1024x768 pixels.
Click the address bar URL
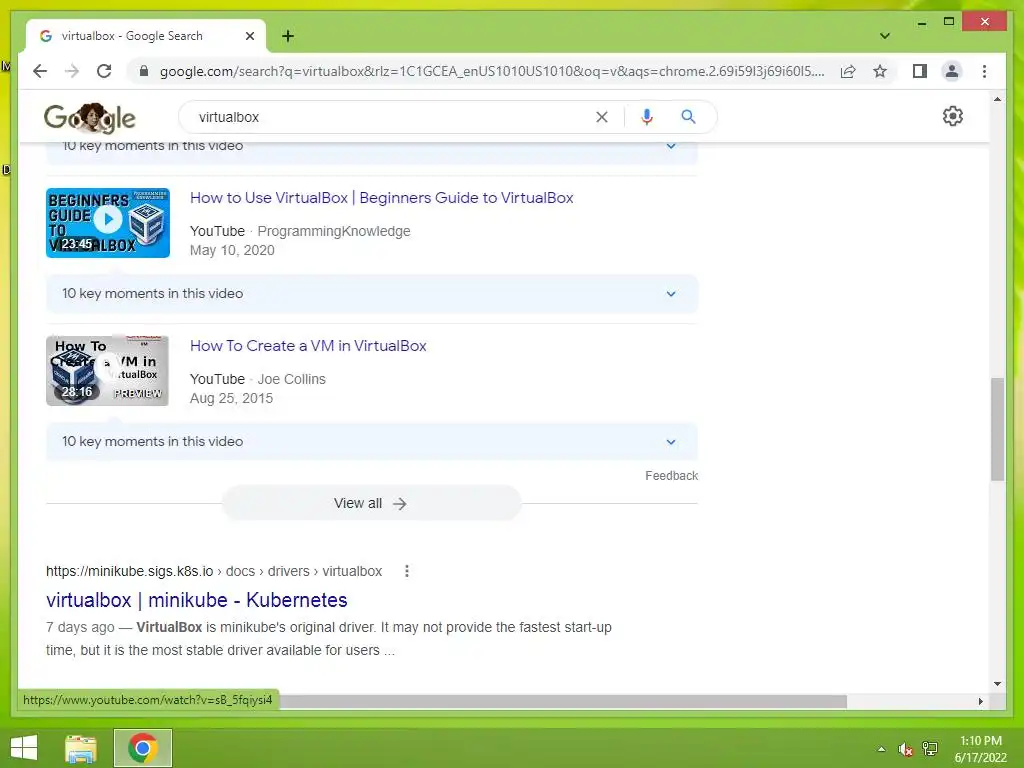[x=491, y=71]
